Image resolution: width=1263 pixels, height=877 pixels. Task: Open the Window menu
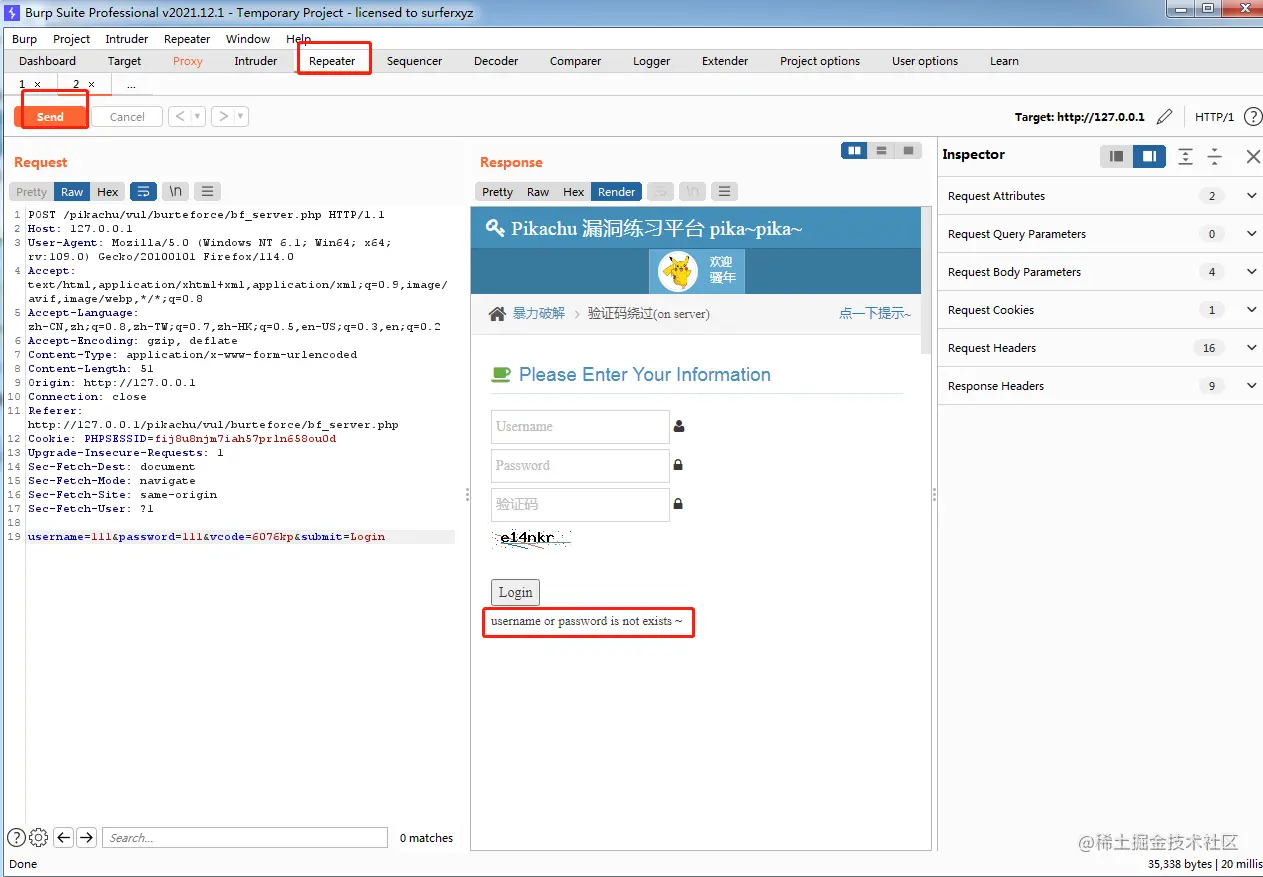point(248,39)
